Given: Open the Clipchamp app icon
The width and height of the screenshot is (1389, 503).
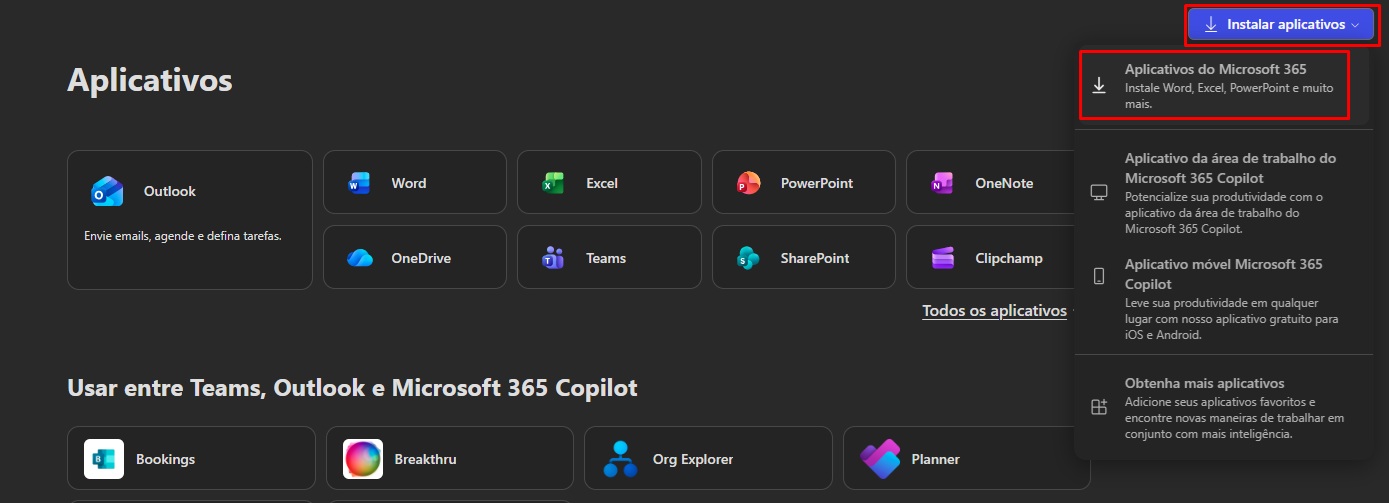Looking at the screenshot, I should [x=942, y=258].
